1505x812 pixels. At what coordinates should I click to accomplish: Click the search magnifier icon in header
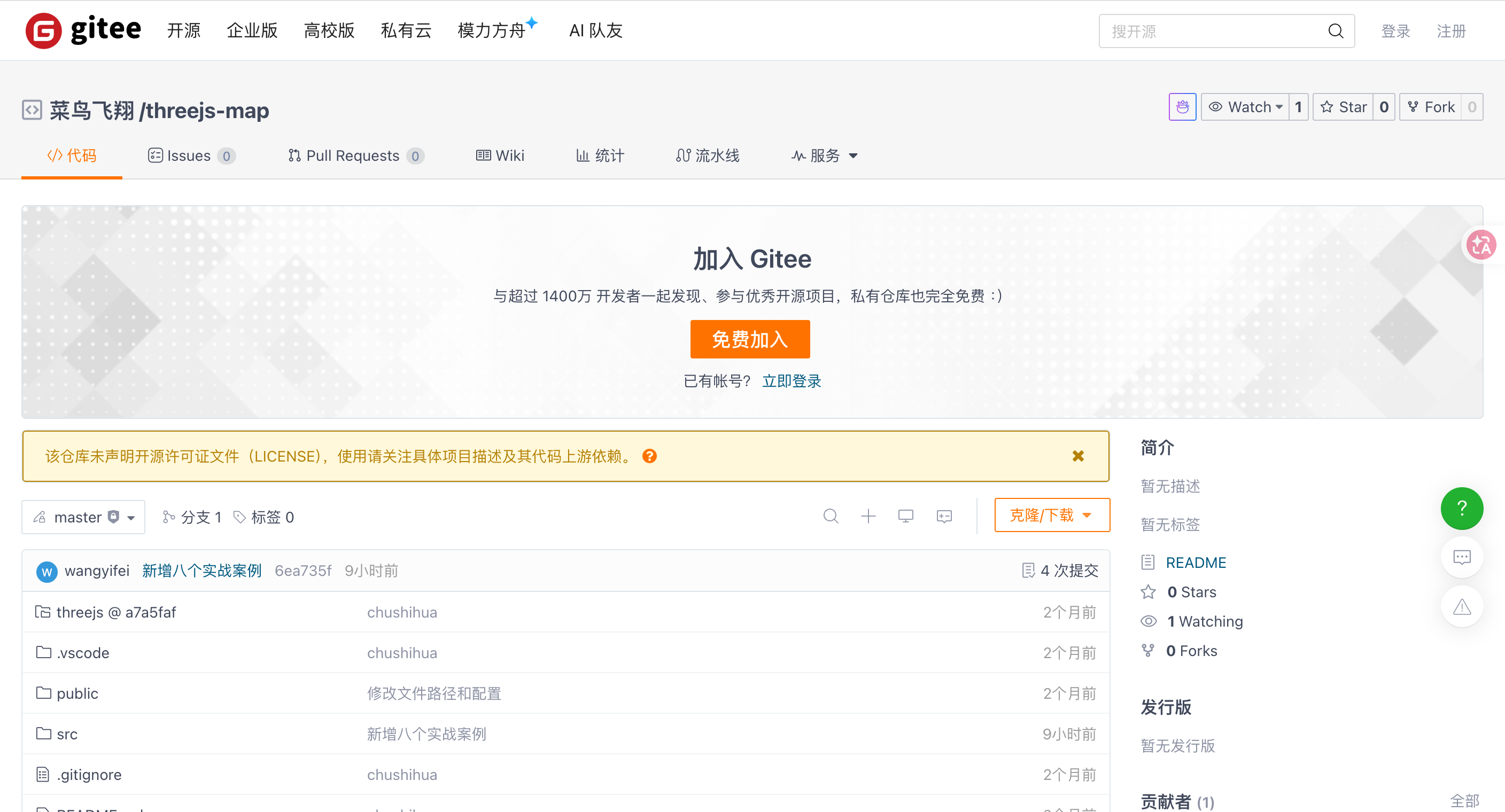1336,31
